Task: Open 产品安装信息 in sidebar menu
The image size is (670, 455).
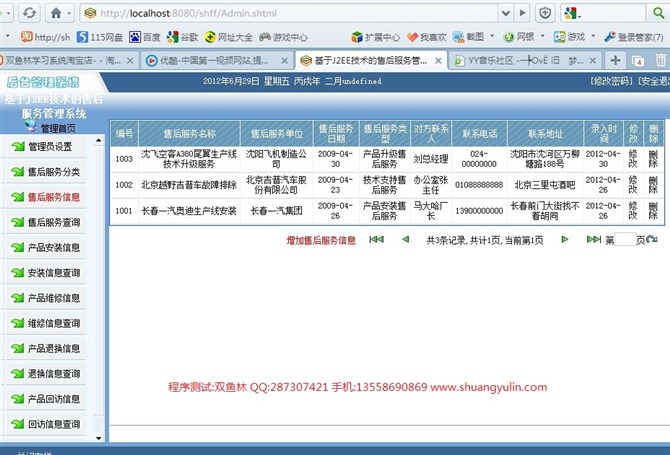Action: click(54, 248)
